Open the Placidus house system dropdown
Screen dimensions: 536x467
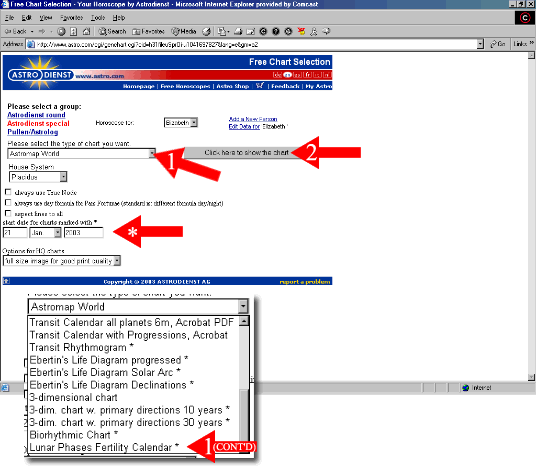[x=38, y=177]
